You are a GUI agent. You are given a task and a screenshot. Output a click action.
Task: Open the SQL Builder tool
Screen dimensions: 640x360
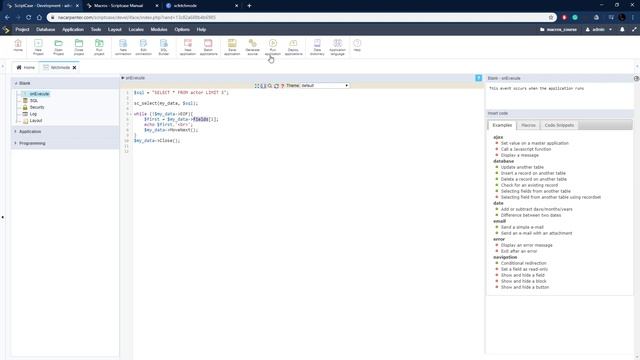coord(164,47)
